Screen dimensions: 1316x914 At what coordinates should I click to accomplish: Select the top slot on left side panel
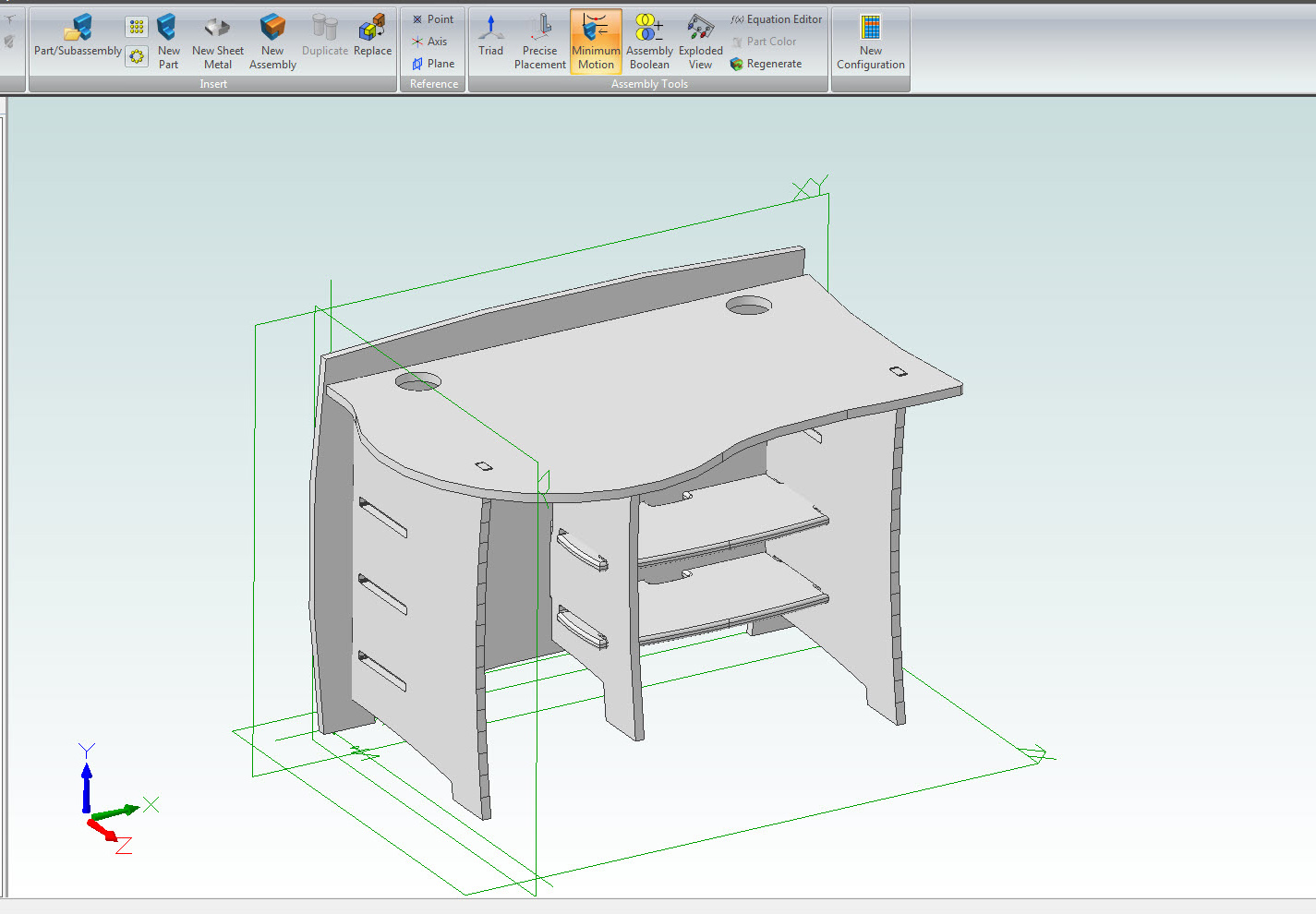point(382,518)
